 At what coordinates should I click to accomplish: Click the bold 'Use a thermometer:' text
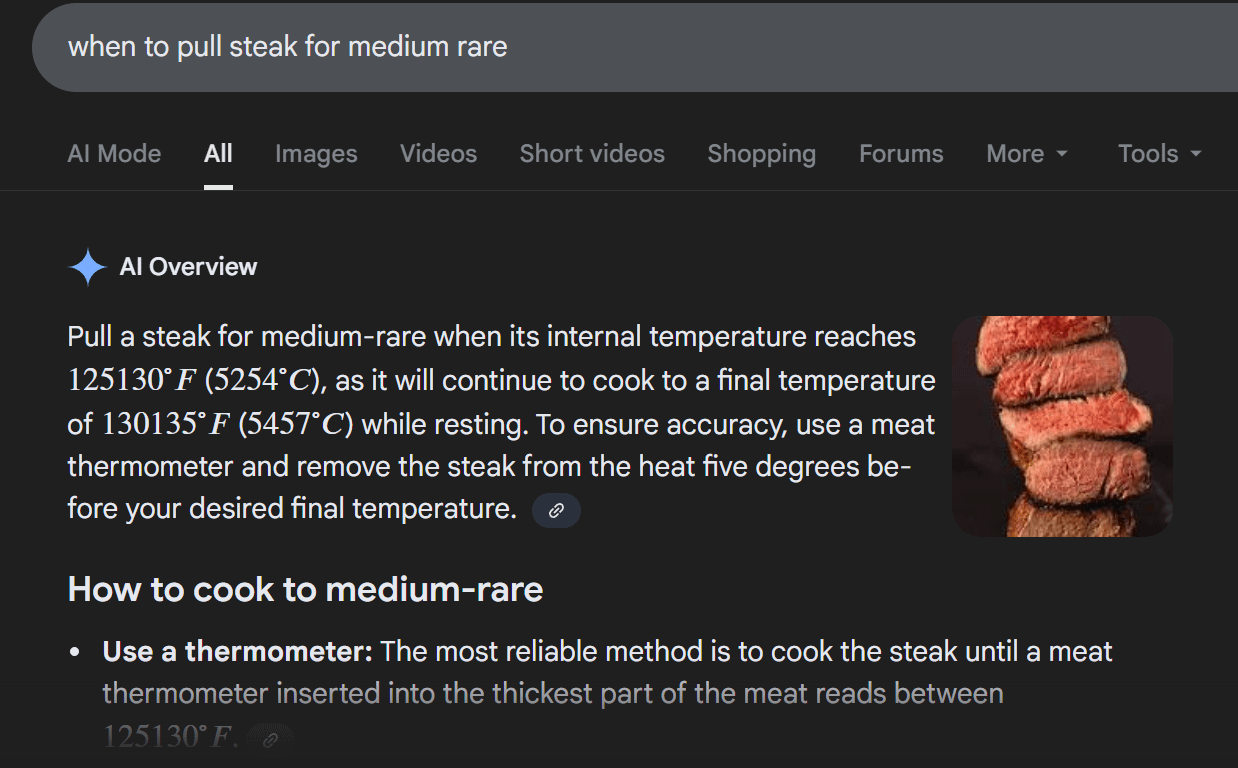[238, 652]
